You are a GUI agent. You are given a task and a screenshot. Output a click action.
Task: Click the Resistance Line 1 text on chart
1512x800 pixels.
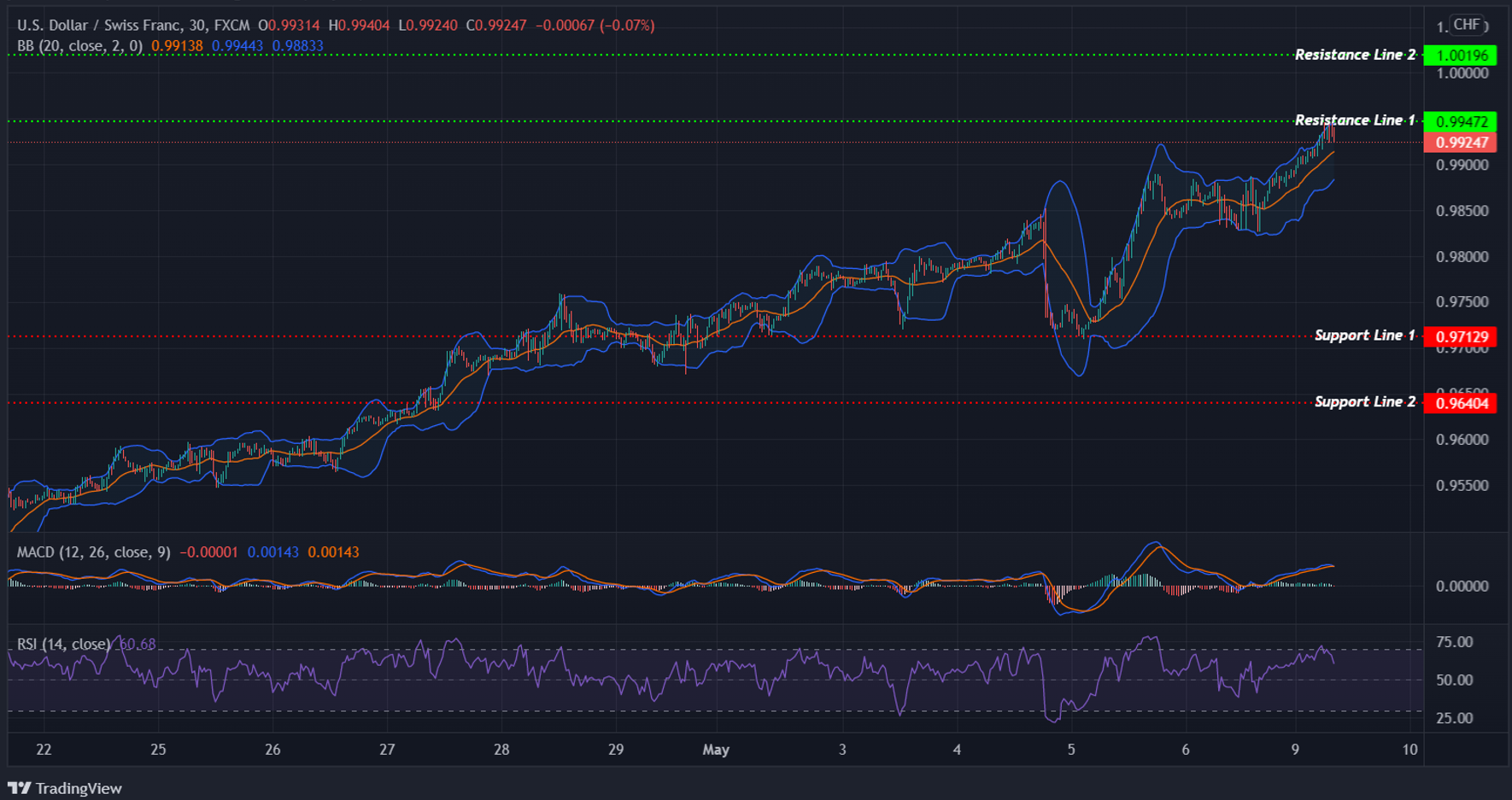click(x=1355, y=120)
